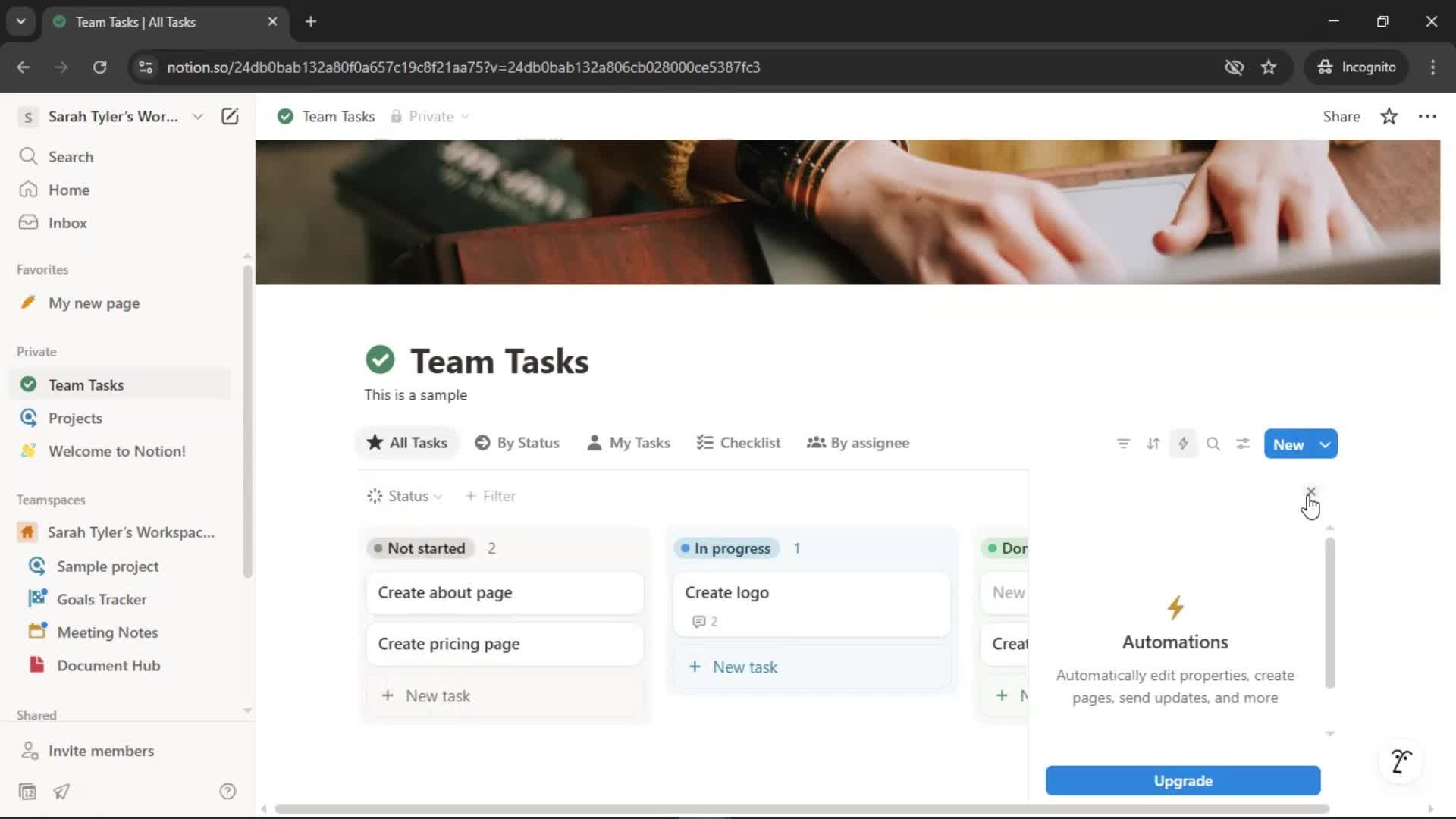Open Sample project page
Screen dimensions: 1456x819
click(x=121, y=566)
